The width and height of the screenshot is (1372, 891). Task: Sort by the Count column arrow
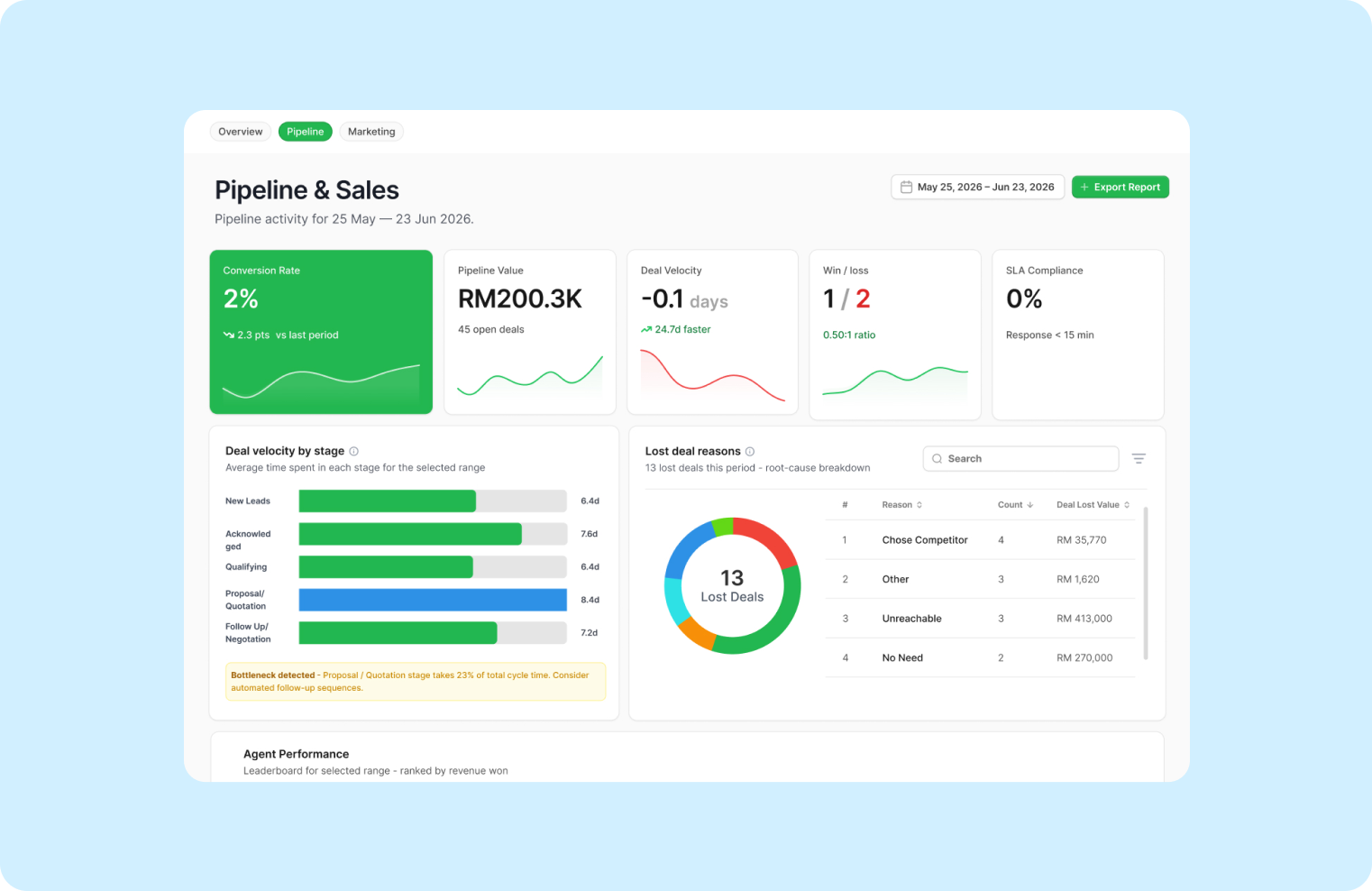click(1030, 505)
